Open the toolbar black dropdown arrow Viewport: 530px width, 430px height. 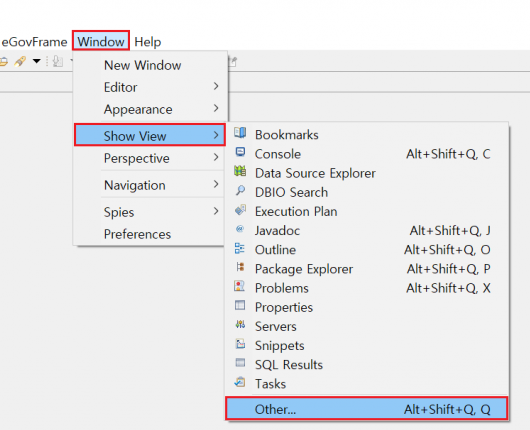point(37,61)
